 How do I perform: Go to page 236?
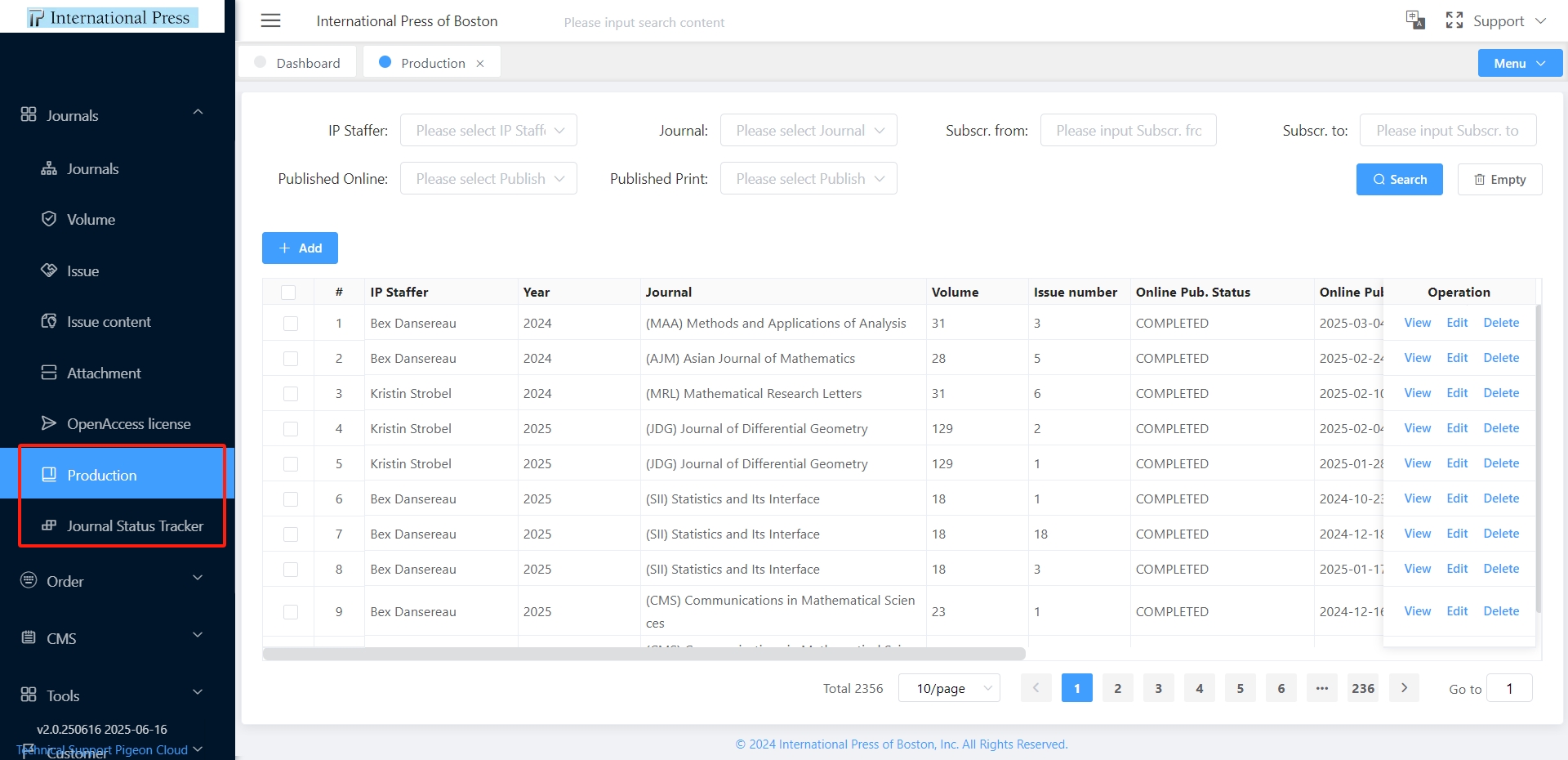pos(1363,688)
